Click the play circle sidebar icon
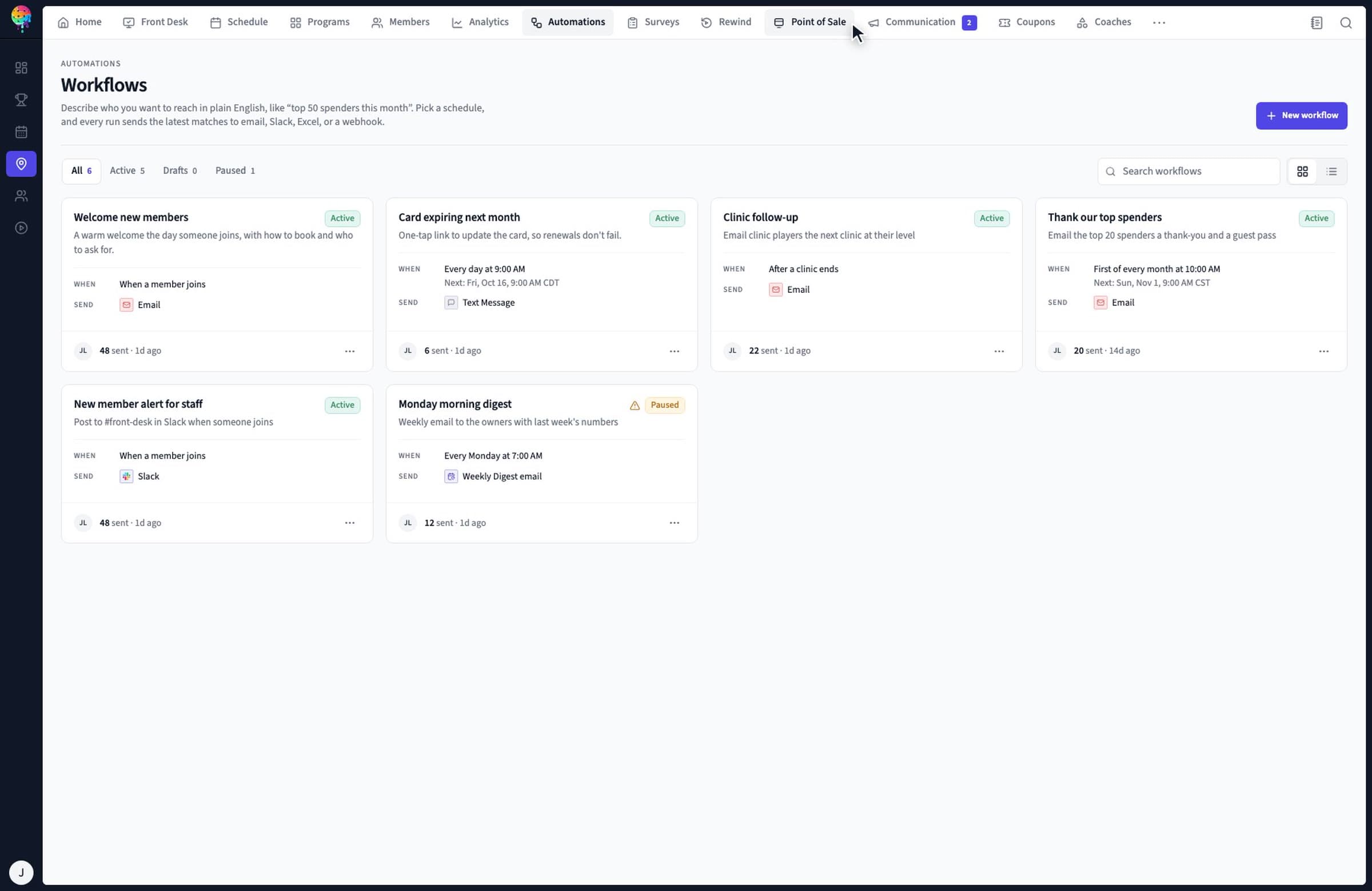This screenshot has height=891, width=1372. (x=21, y=228)
